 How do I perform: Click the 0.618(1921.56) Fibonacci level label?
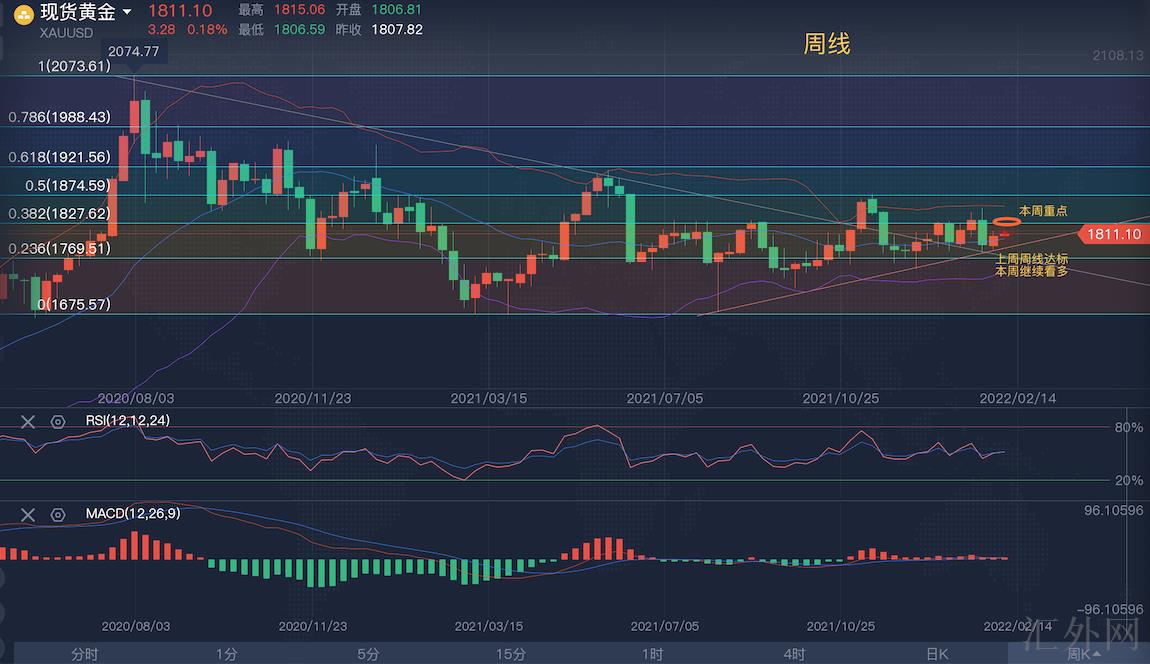point(59,157)
